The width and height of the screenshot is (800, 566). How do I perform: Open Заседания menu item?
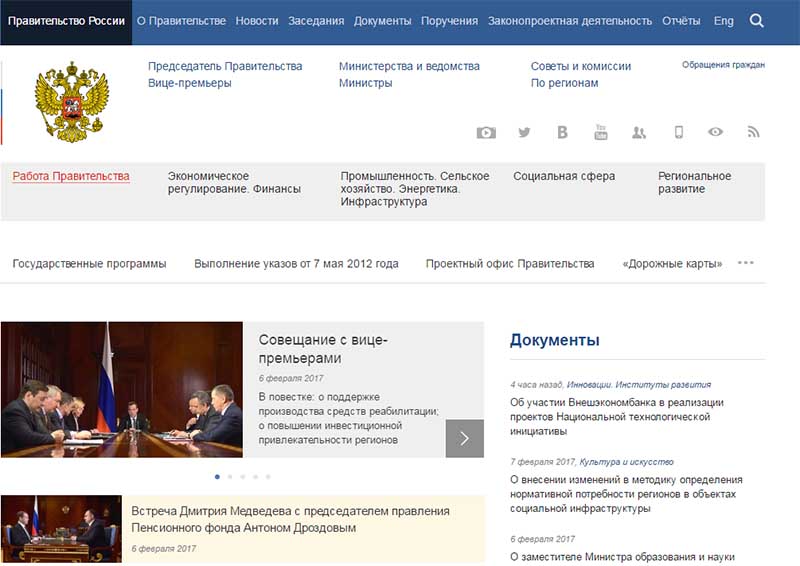(316, 21)
